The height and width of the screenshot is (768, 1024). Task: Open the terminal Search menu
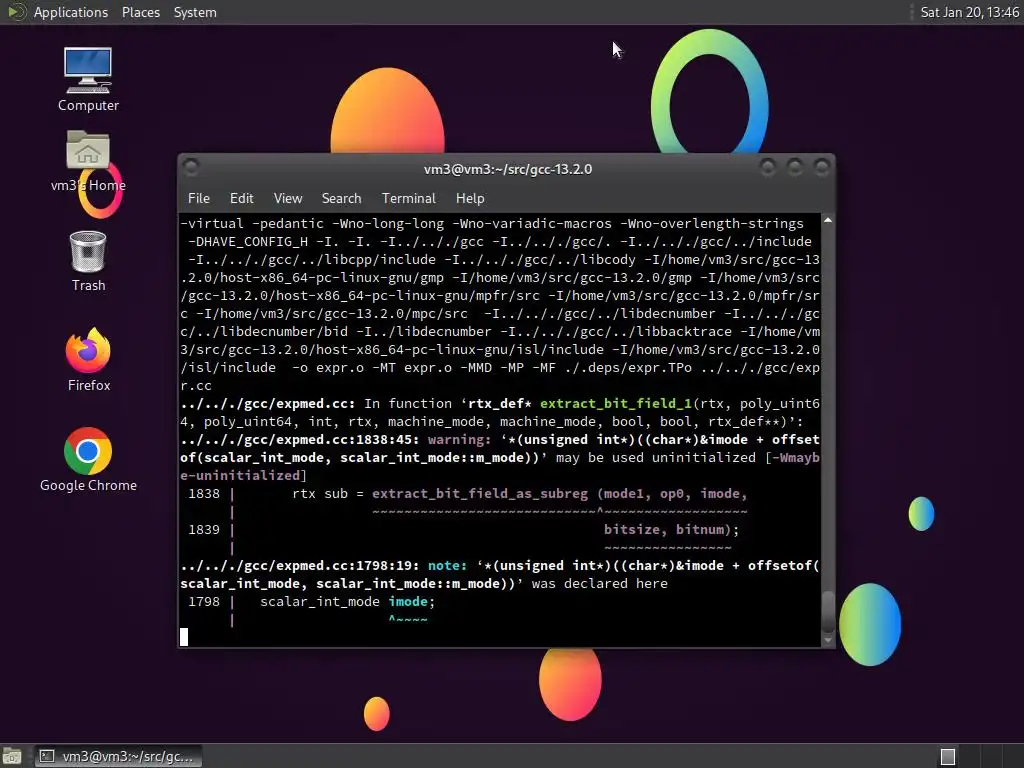pos(341,198)
